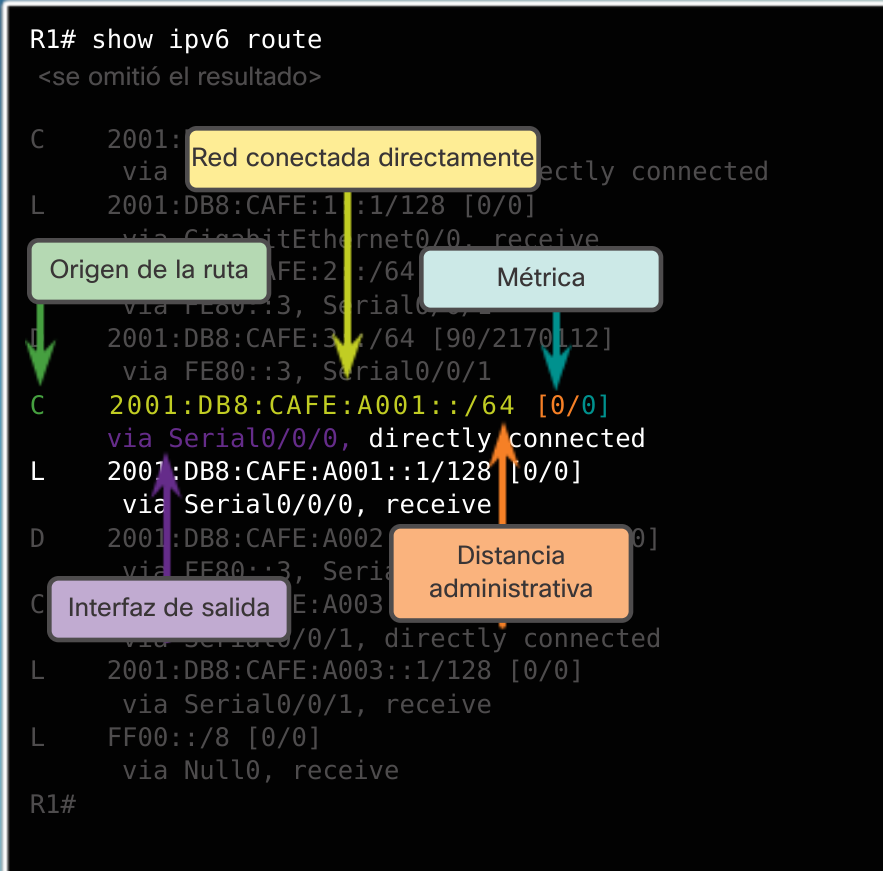Click the orange administrative distance value 0

point(557,406)
